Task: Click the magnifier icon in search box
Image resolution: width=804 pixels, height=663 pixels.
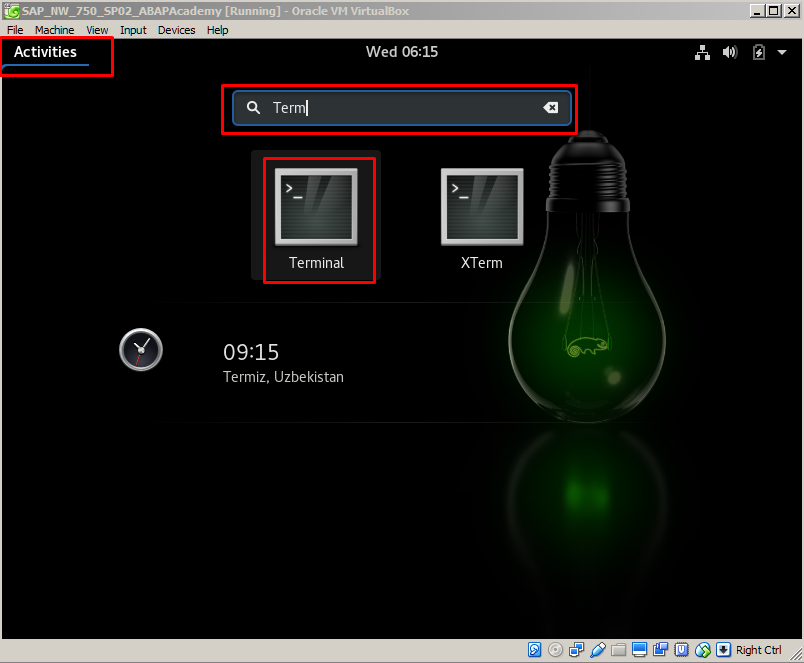Action: coord(253,108)
